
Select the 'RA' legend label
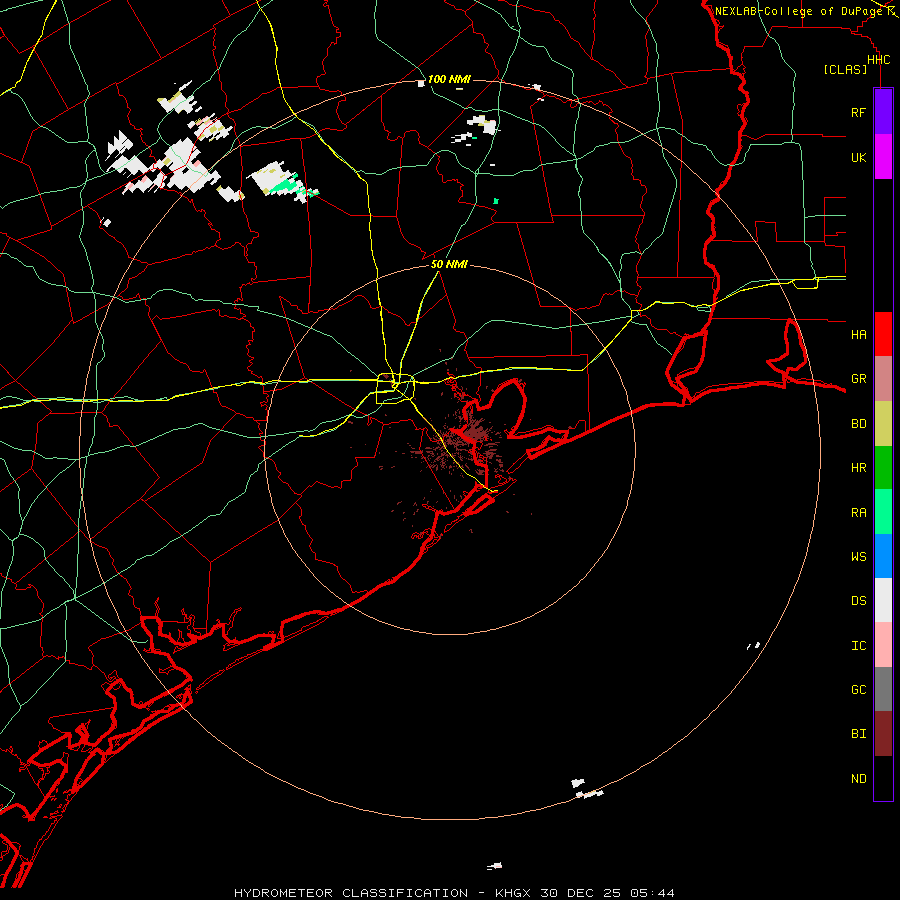tap(858, 513)
